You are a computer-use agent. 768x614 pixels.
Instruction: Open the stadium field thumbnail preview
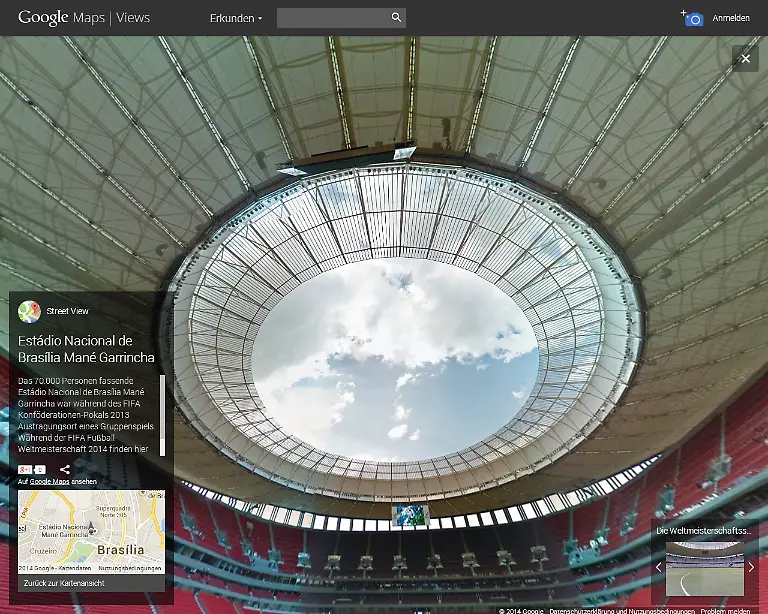tap(704, 567)
